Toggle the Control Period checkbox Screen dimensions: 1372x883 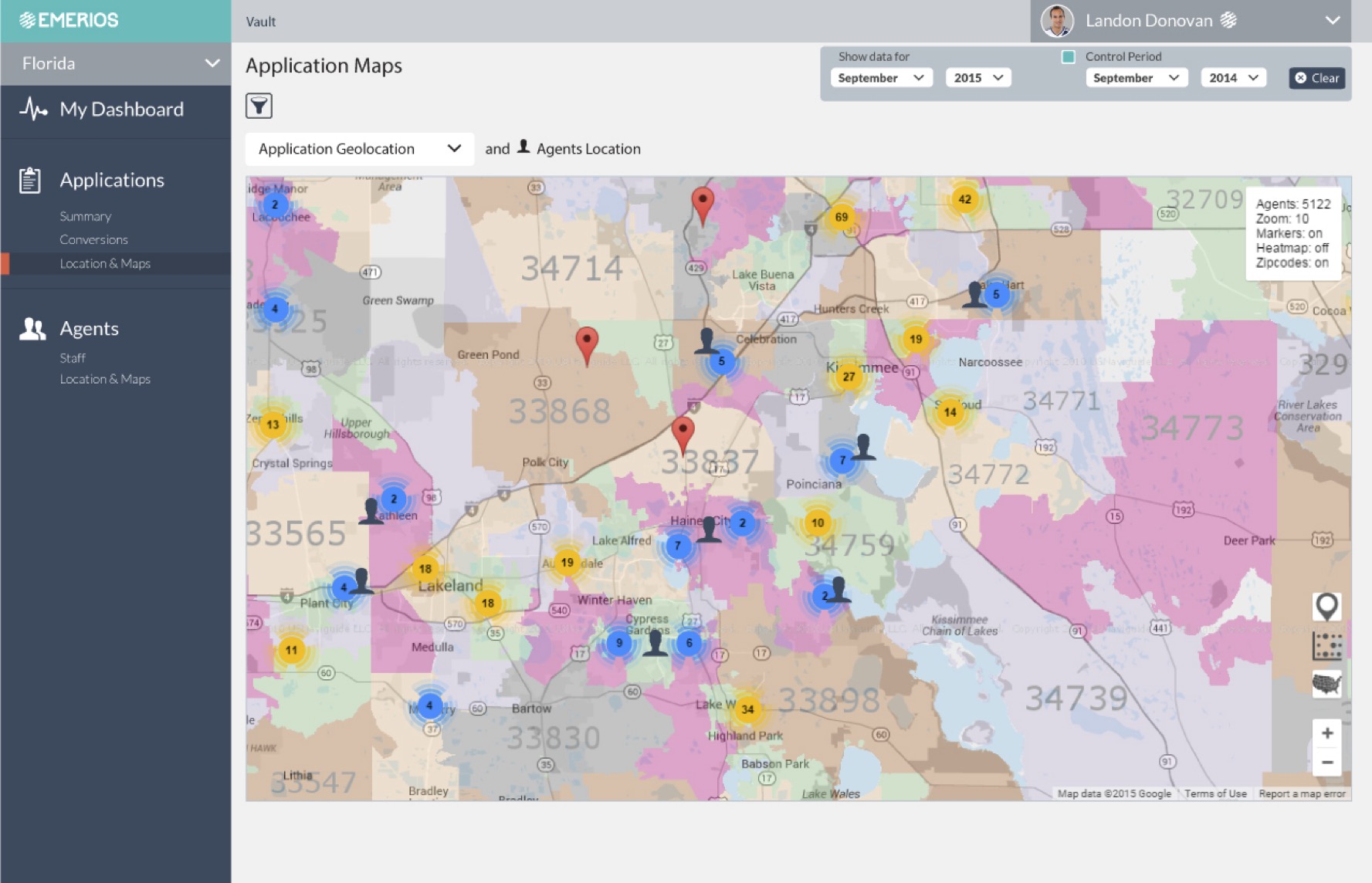point(1069,56)
